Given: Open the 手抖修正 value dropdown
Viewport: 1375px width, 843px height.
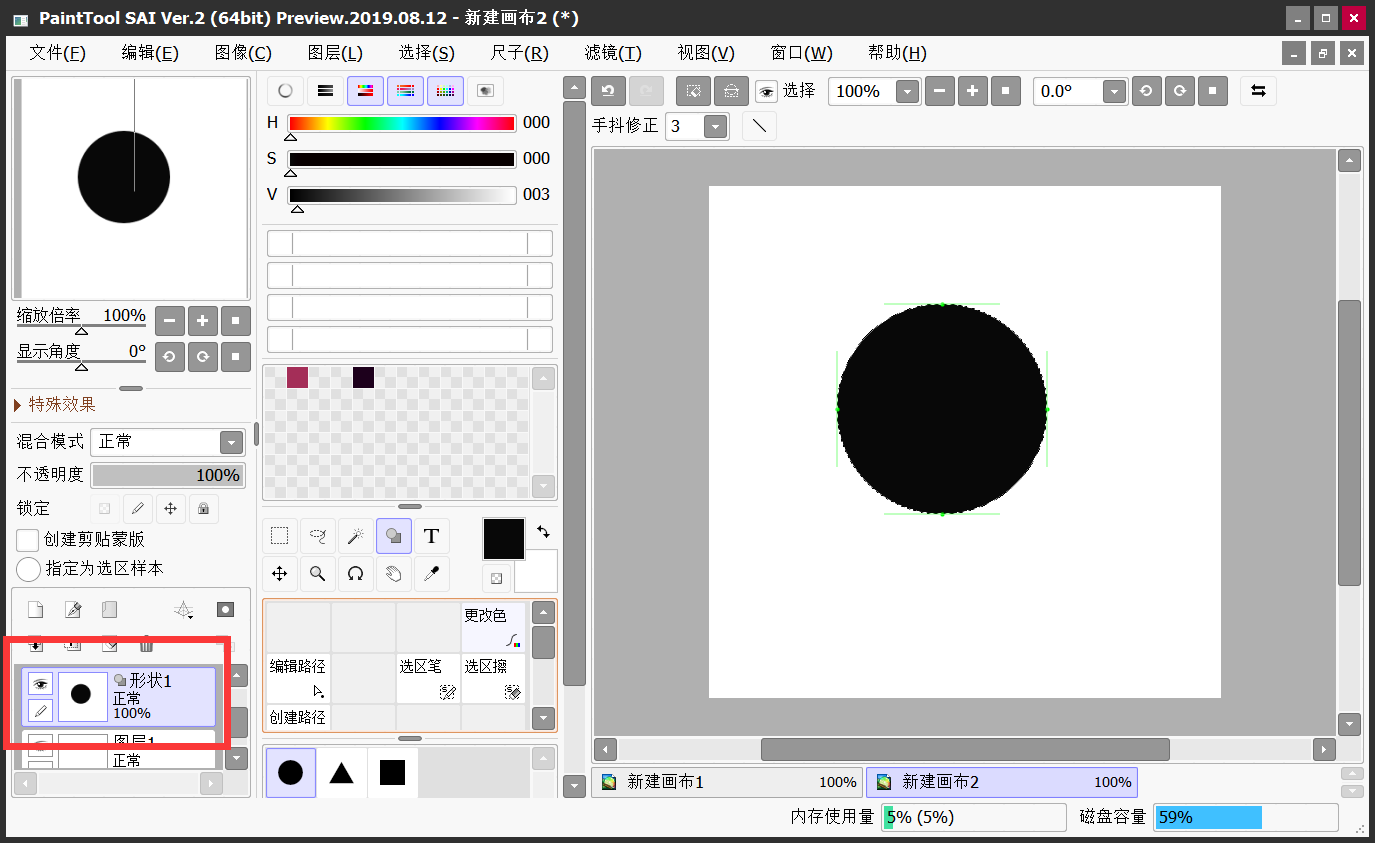Looking at the screenshot, I should (x=716, y=127).
